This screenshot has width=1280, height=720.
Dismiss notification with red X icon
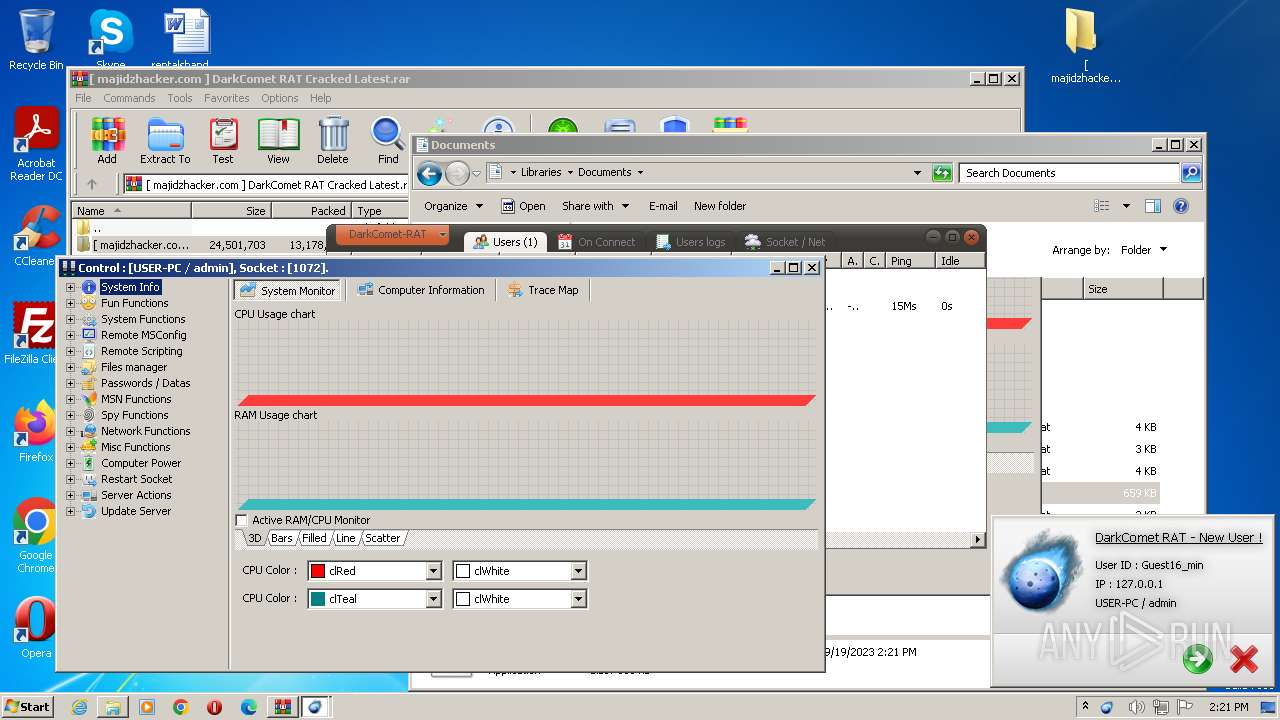1244,658
